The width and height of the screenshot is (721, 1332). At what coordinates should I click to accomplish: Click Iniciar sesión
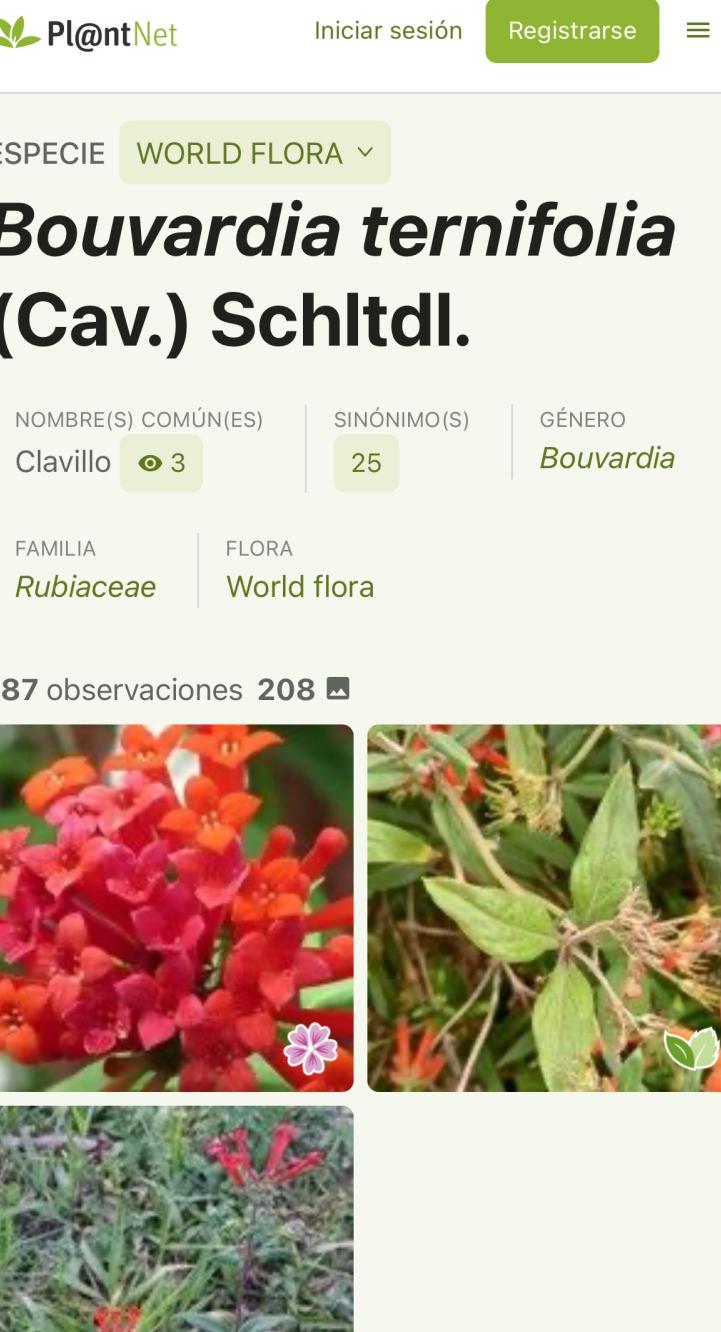point(388,31)
